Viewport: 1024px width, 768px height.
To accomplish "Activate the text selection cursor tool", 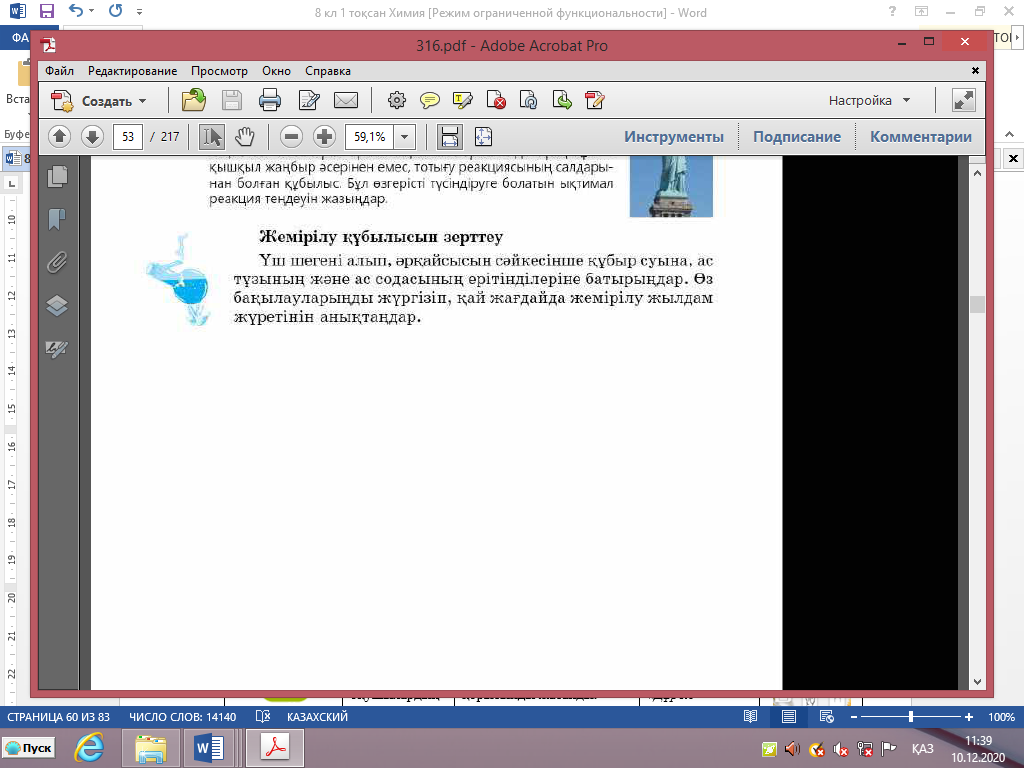I will coord(212,137).
